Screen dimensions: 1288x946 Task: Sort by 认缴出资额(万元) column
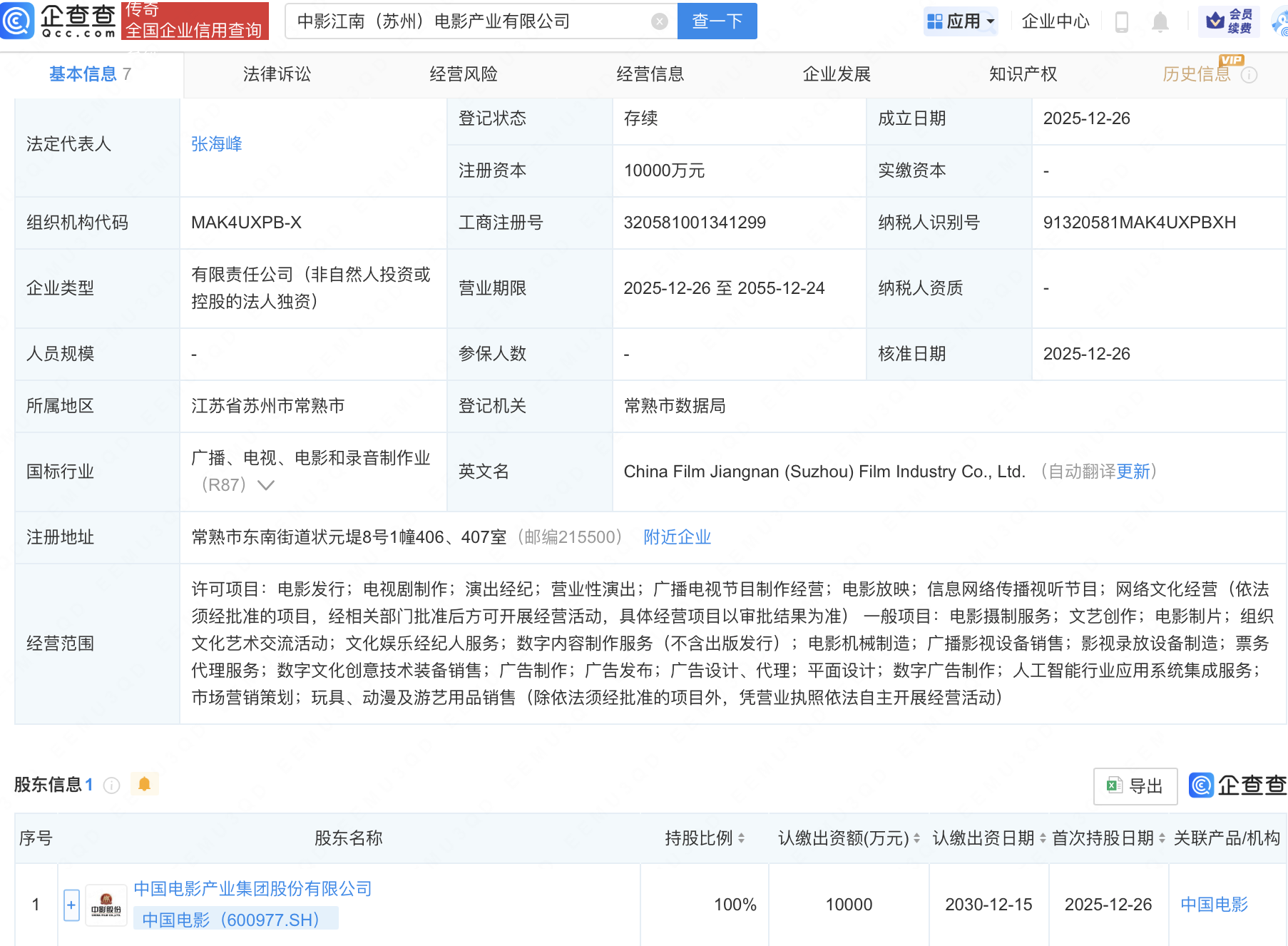tap(916, 838)
